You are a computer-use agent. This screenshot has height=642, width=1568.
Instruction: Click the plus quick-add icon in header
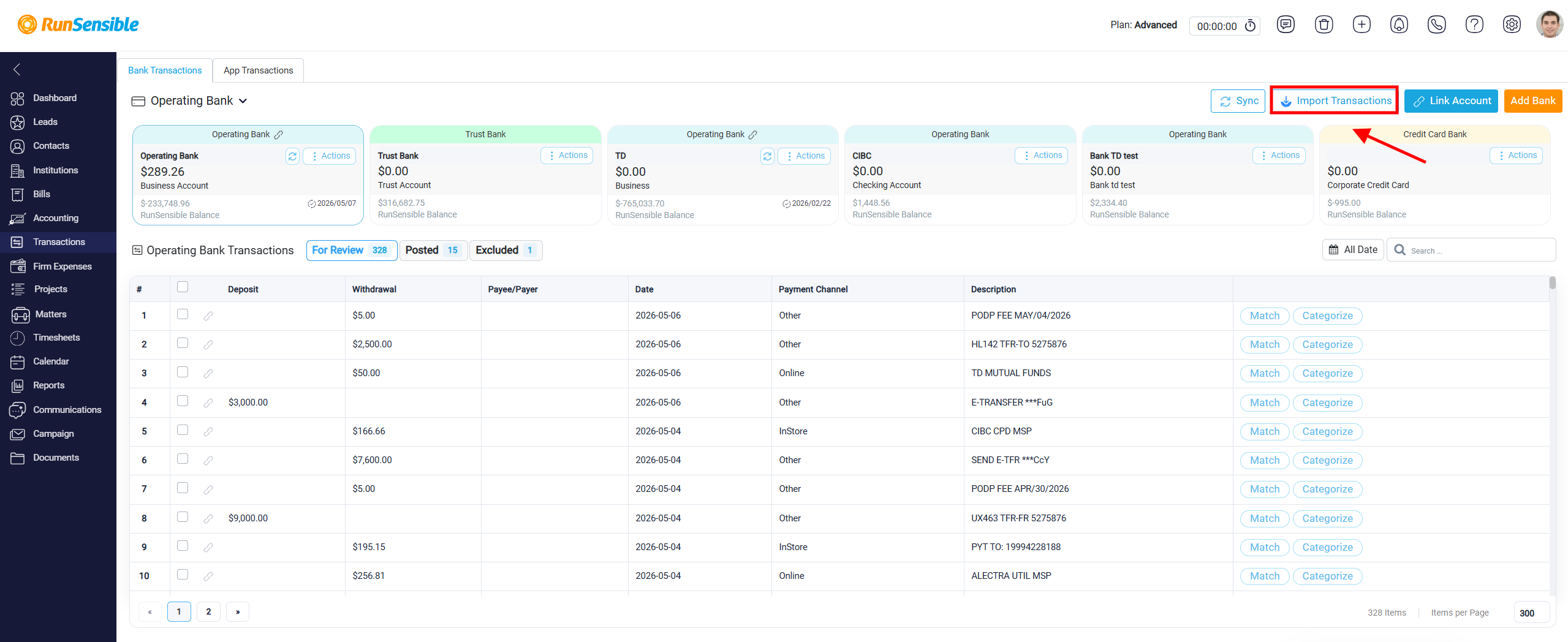coord(1362,25)
